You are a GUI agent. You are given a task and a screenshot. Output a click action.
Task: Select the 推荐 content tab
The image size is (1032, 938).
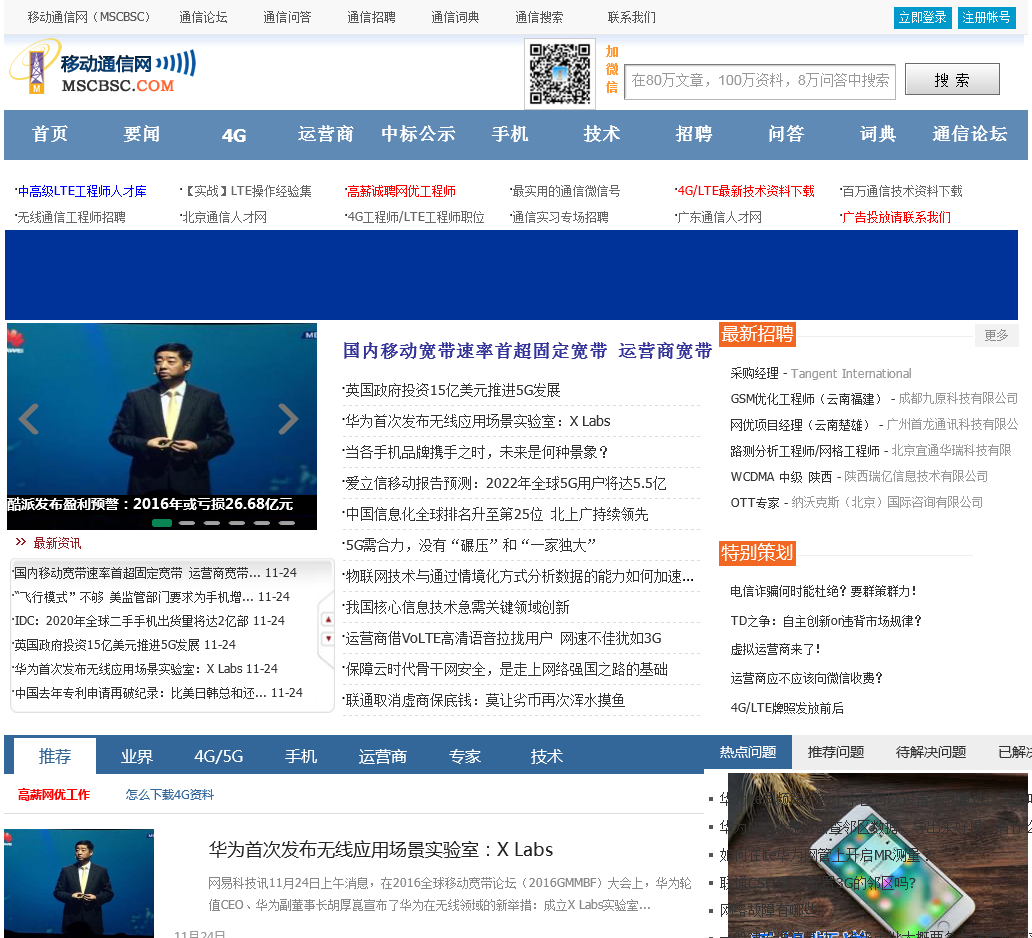click(x=55, y=756)
